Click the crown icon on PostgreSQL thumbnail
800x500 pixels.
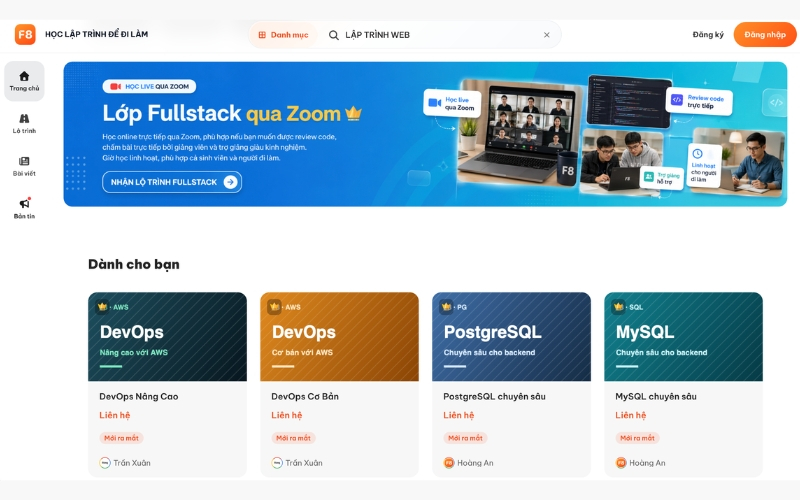tap(446, 307)
